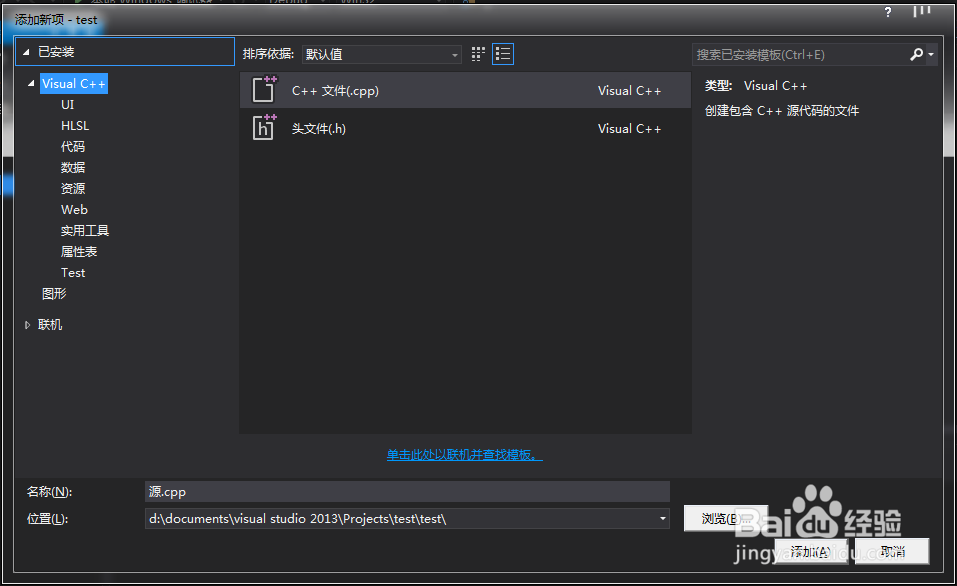Click inside the 名称 filename field

(400, 491)
